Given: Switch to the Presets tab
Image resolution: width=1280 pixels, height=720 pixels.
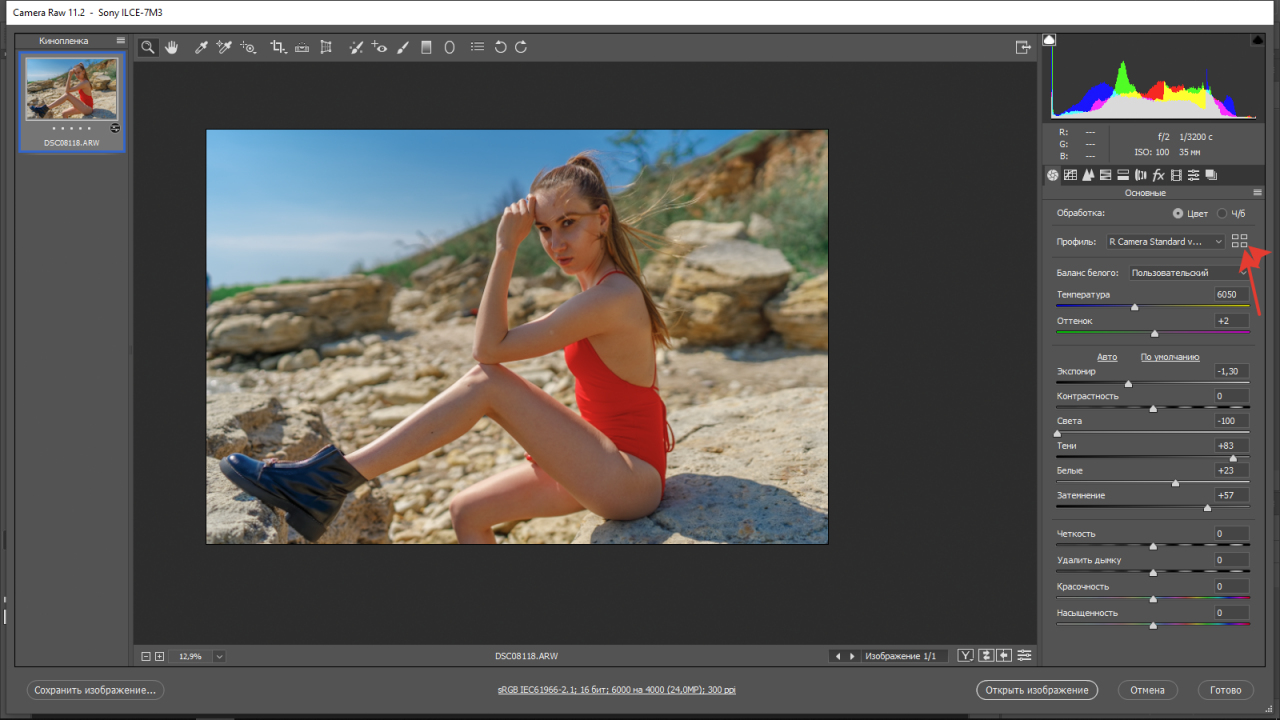Looking at the screenshot, I should (x=1193, y=175).
